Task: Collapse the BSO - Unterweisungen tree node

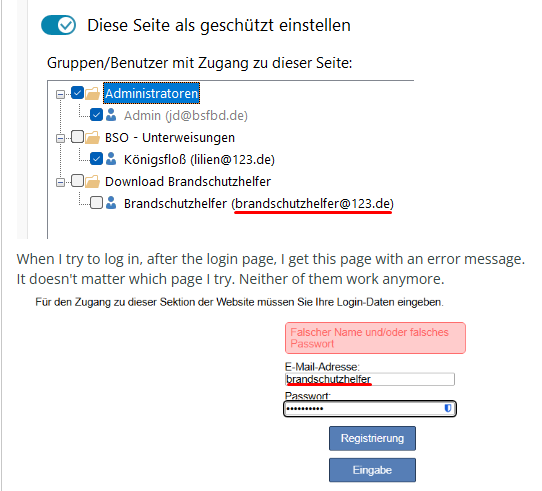Action: tap(60, 138)
